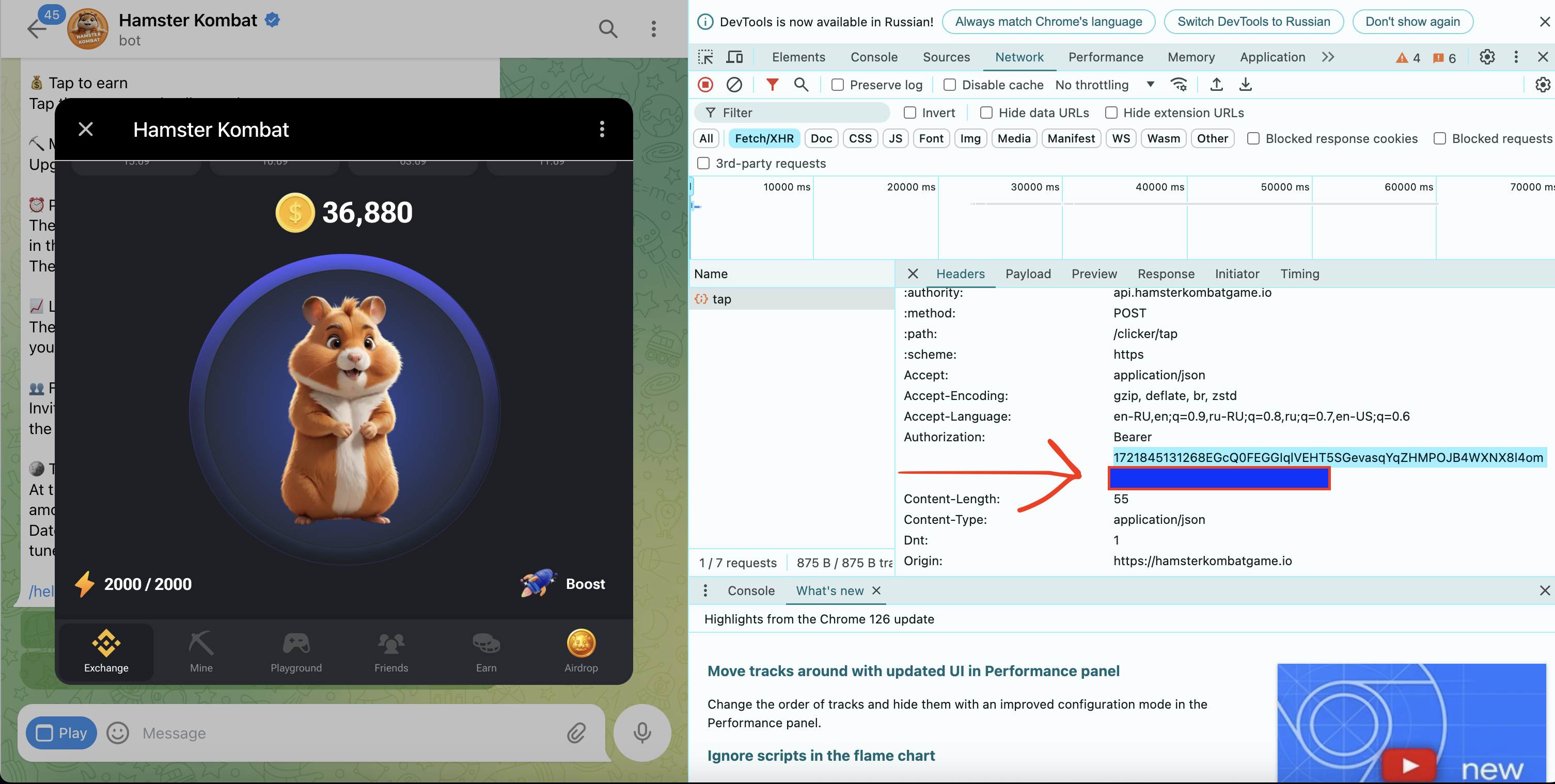This screenshot has width=1555, height=784.
Task: Click the Network tab in DevTools
Action: click(1019, 56)
